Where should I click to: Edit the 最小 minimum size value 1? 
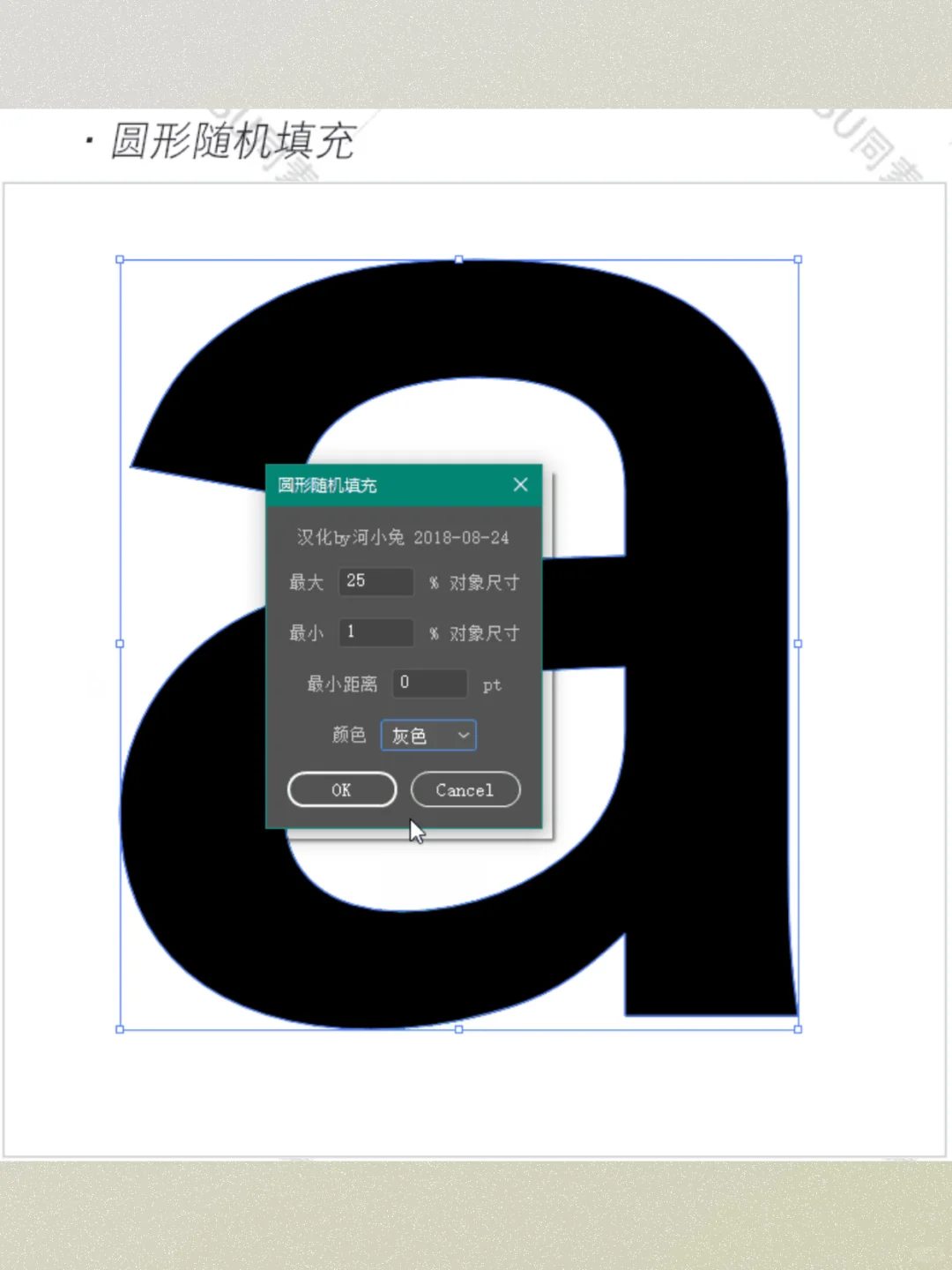coord(376,631)
